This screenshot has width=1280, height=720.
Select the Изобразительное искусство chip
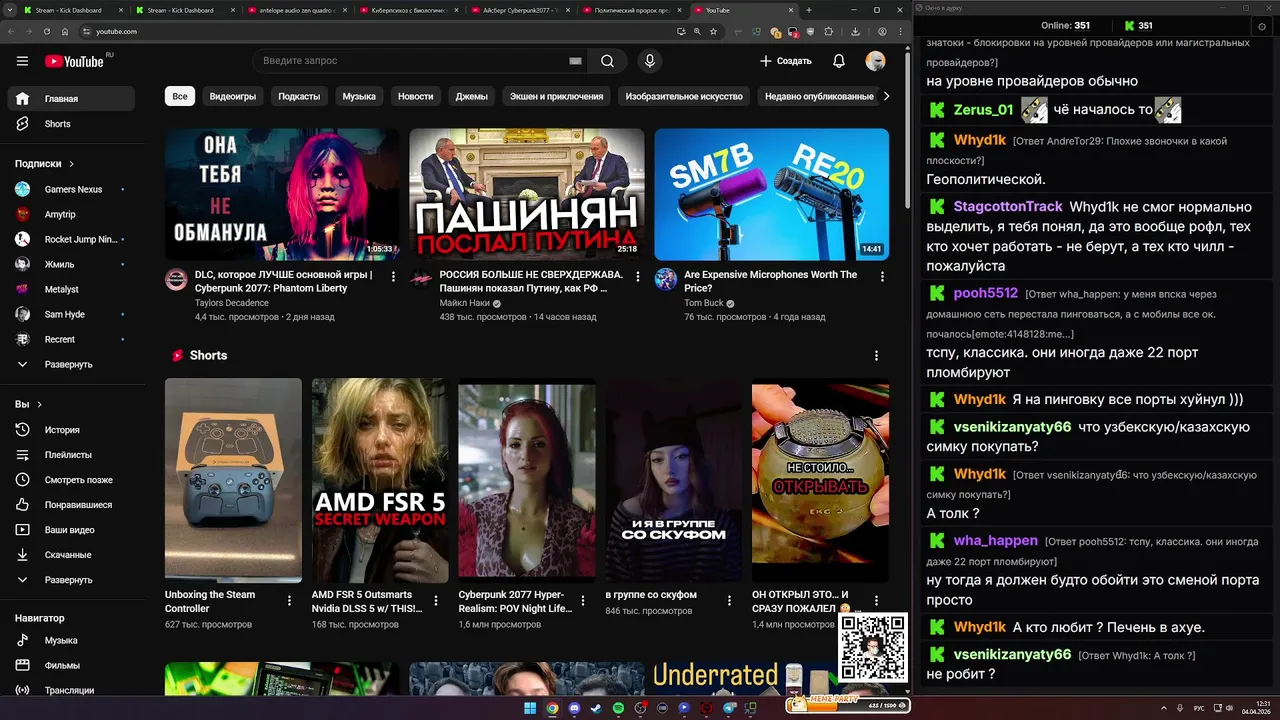pyautogui.click(x=684, y=96)
